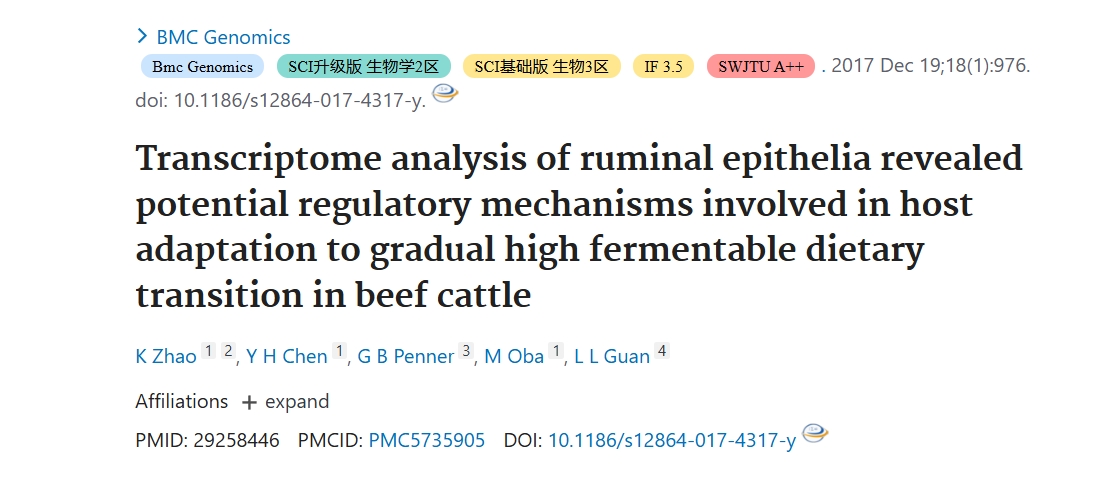Click the Sci-Hub icon next to the top doi
The image size is (1115, 500).
[x=445, y=94]
